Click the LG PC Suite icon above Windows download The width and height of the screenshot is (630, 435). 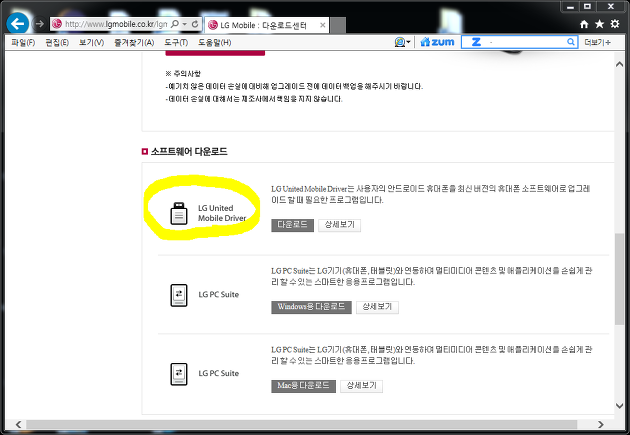pos(179,295)
